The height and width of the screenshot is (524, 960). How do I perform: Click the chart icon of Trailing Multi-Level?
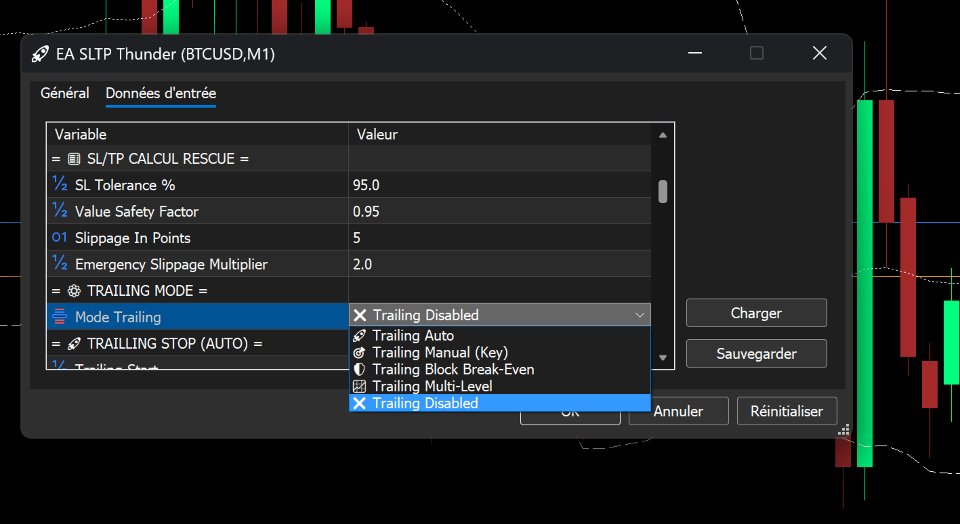tap(359, 386)
